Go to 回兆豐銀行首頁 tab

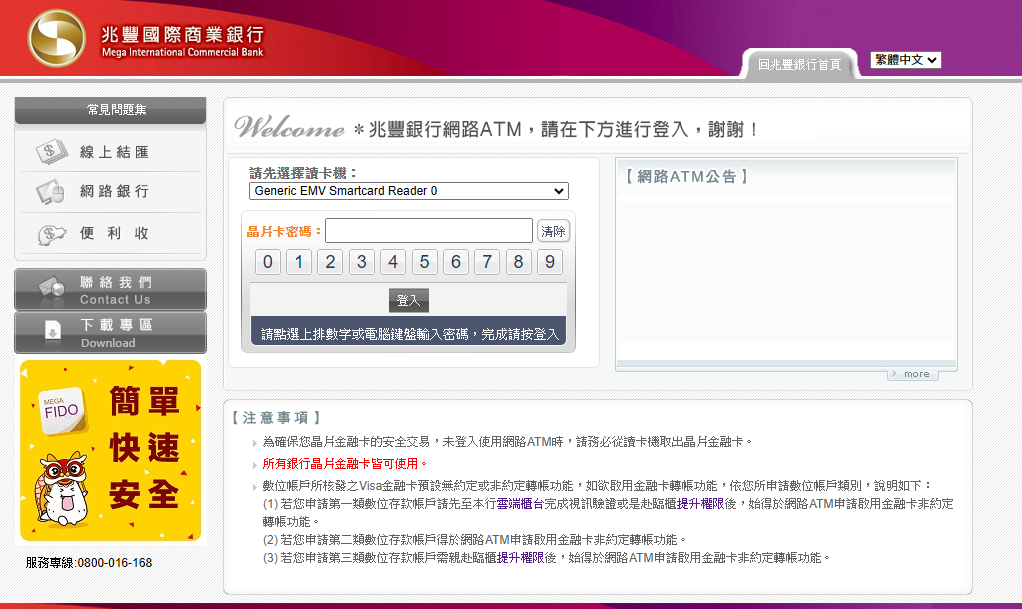click(x=799, y=65)
